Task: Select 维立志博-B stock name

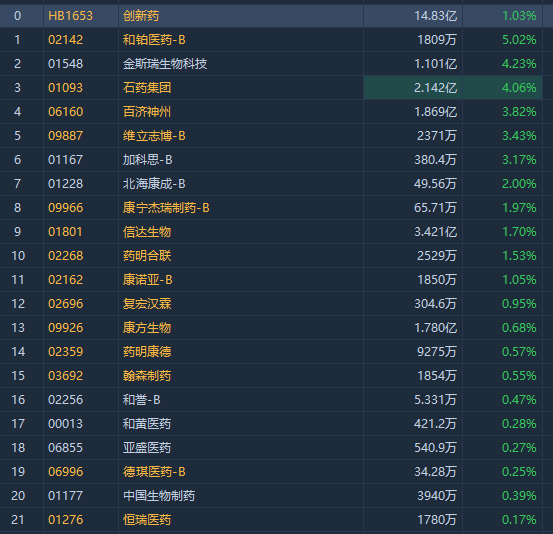Action: click(154, 136)
